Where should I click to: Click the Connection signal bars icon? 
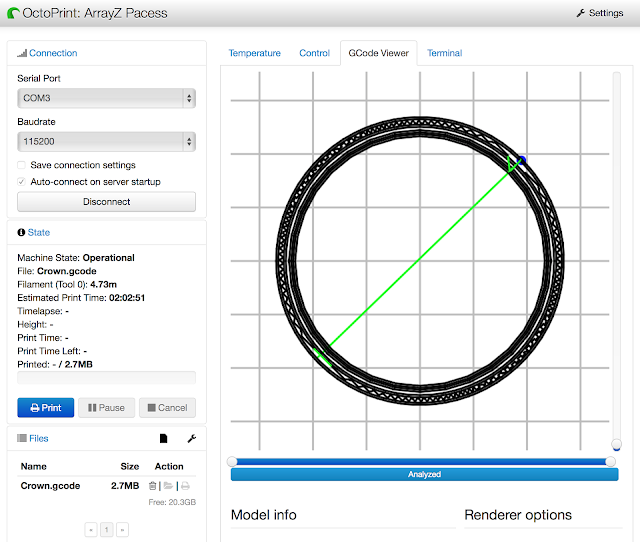click(x=22, y=53)
